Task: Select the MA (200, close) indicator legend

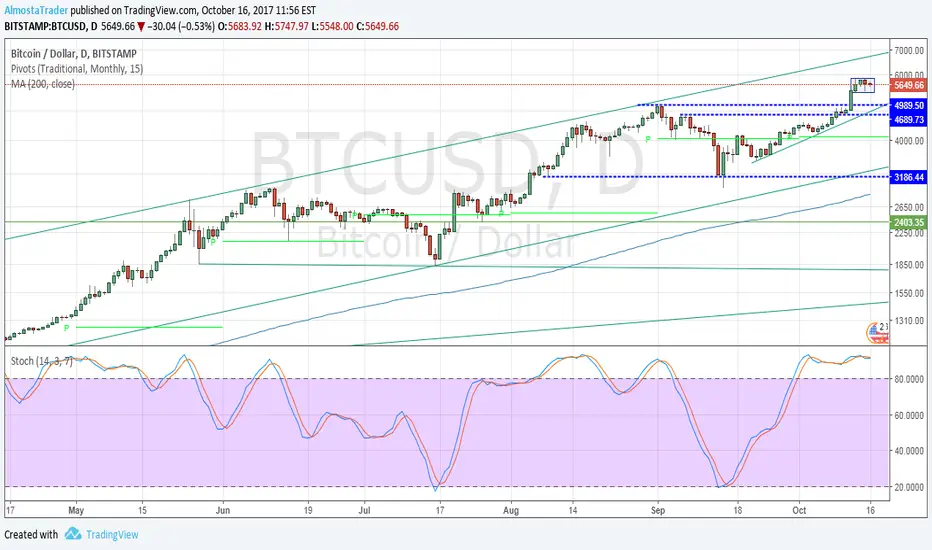Action: tap(43, 84)
